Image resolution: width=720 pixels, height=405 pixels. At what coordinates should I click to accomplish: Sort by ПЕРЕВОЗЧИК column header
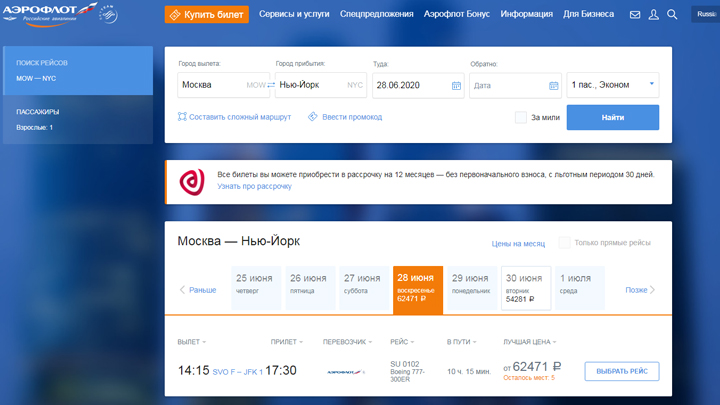[347, 342]
